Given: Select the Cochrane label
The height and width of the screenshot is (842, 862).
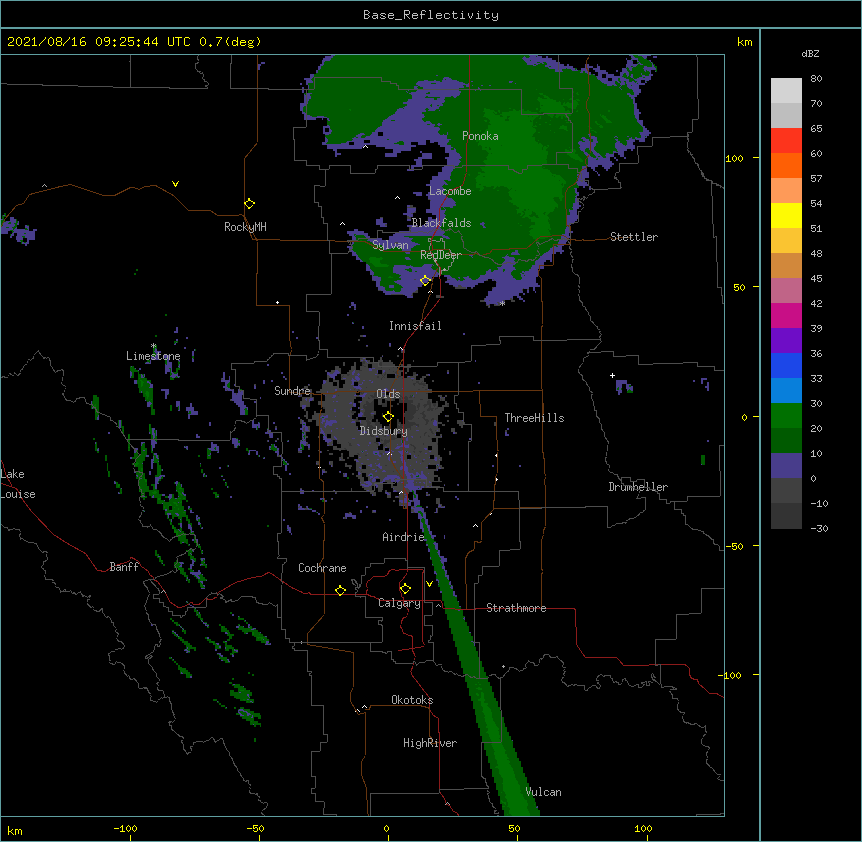Looking at the screenshot, I should point(322,568).
